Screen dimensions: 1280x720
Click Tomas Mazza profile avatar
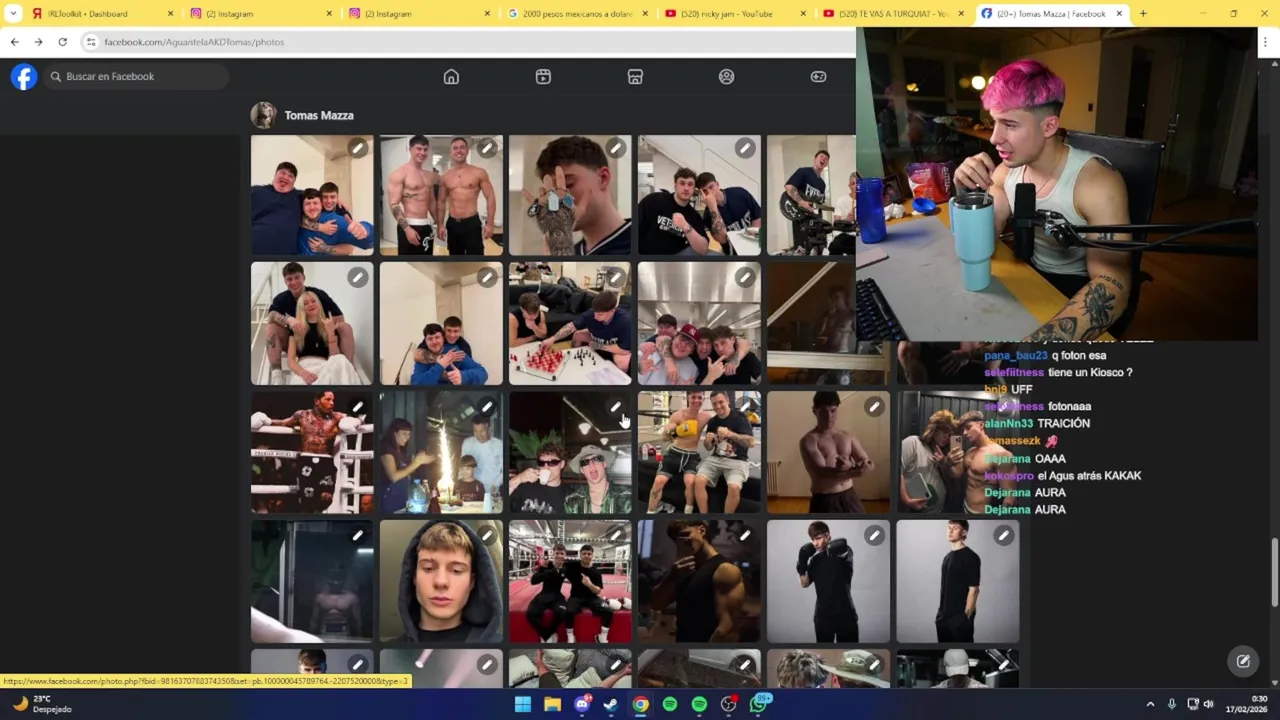point(263,115)
